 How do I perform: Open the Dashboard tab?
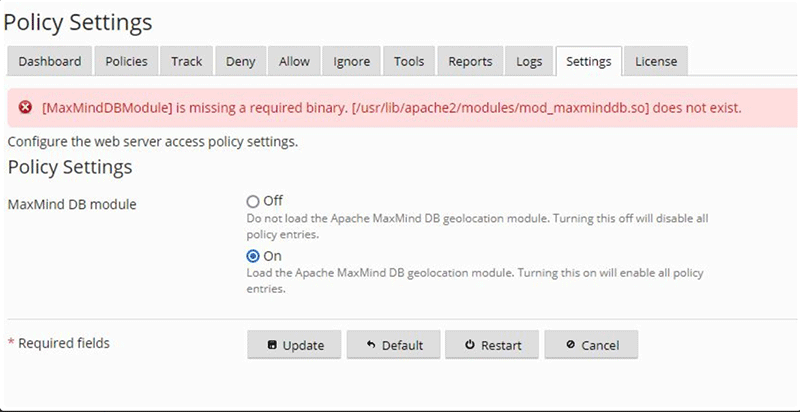pyautogui.click(x=50, y=61)
